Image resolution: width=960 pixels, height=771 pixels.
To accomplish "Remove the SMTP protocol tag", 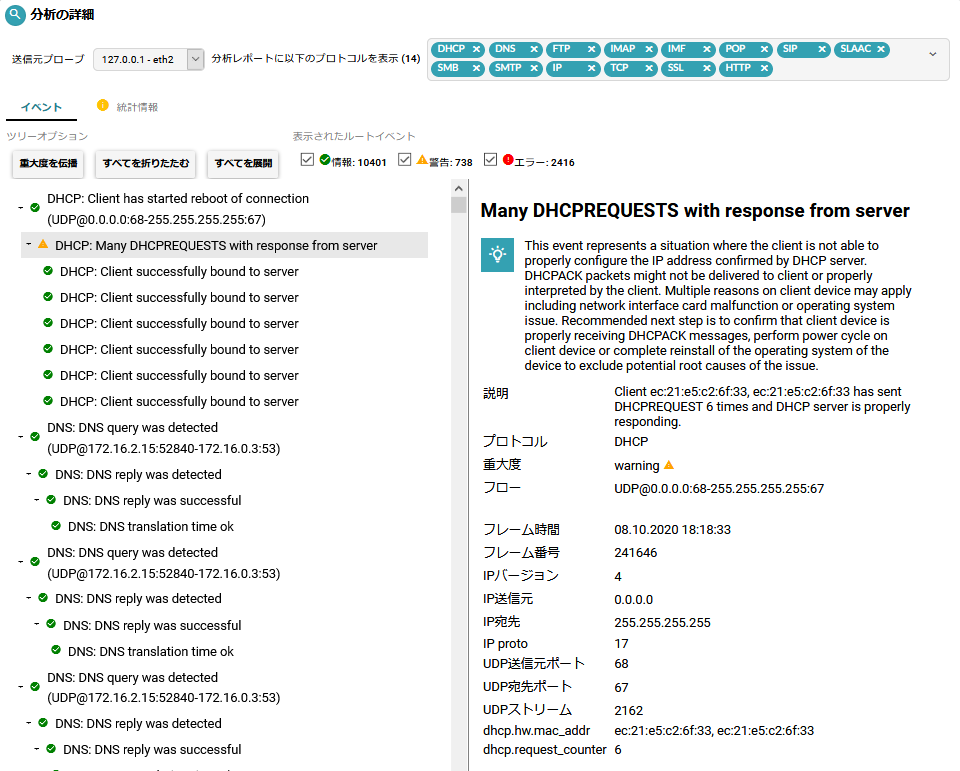I will pos(534,69).
